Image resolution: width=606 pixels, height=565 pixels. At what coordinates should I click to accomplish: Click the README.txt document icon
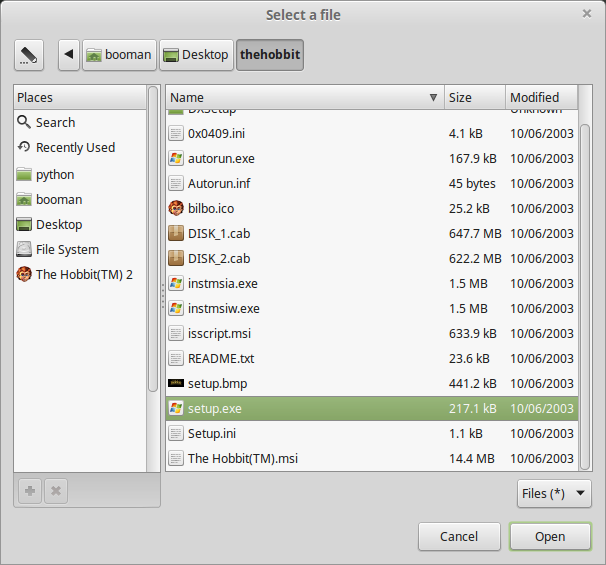pos(176,358)
